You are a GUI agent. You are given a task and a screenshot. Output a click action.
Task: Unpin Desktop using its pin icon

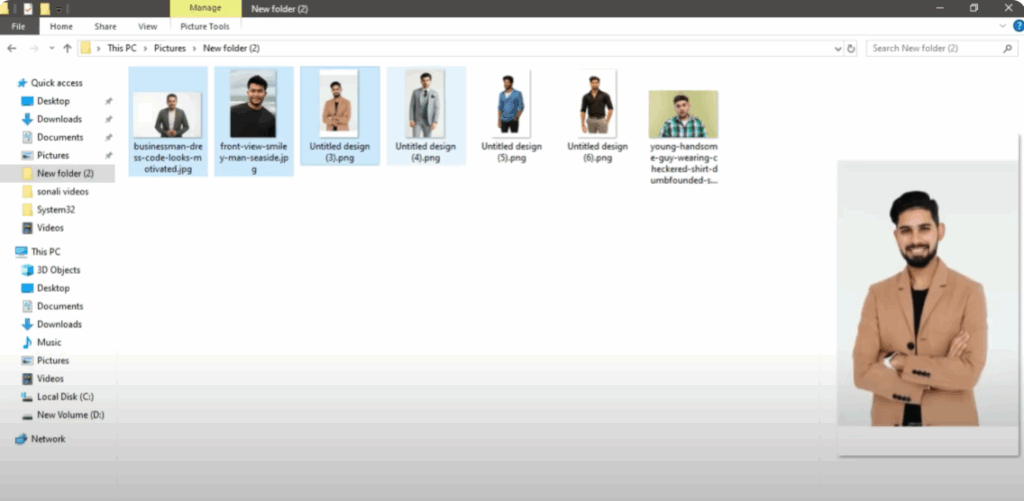tap(108, 101)
